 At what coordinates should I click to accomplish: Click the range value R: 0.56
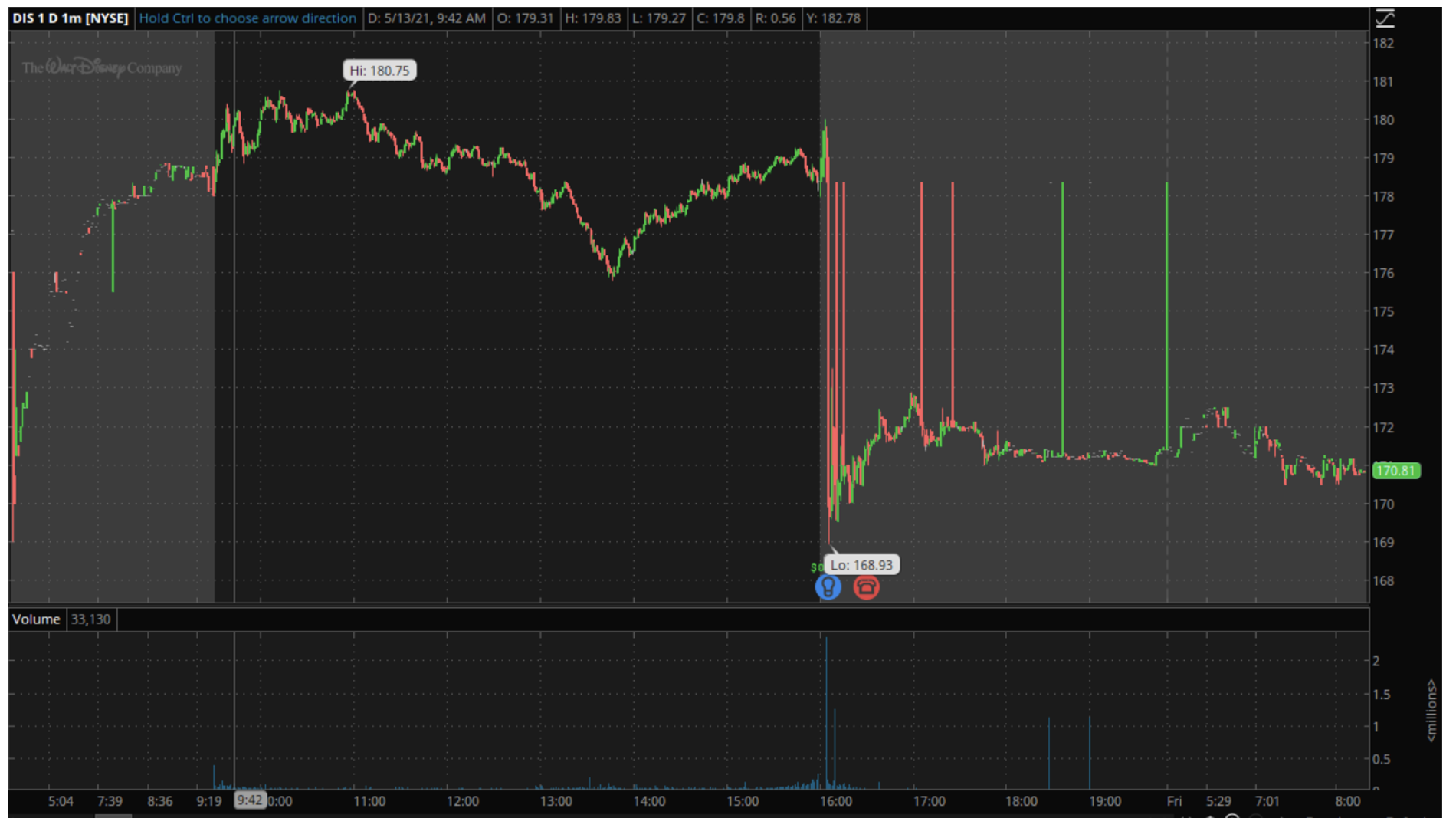point(776,18)
